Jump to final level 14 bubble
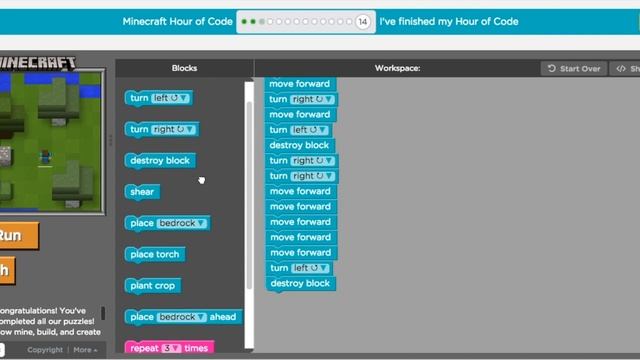The image size is (640, 360). tap(362, 22)
